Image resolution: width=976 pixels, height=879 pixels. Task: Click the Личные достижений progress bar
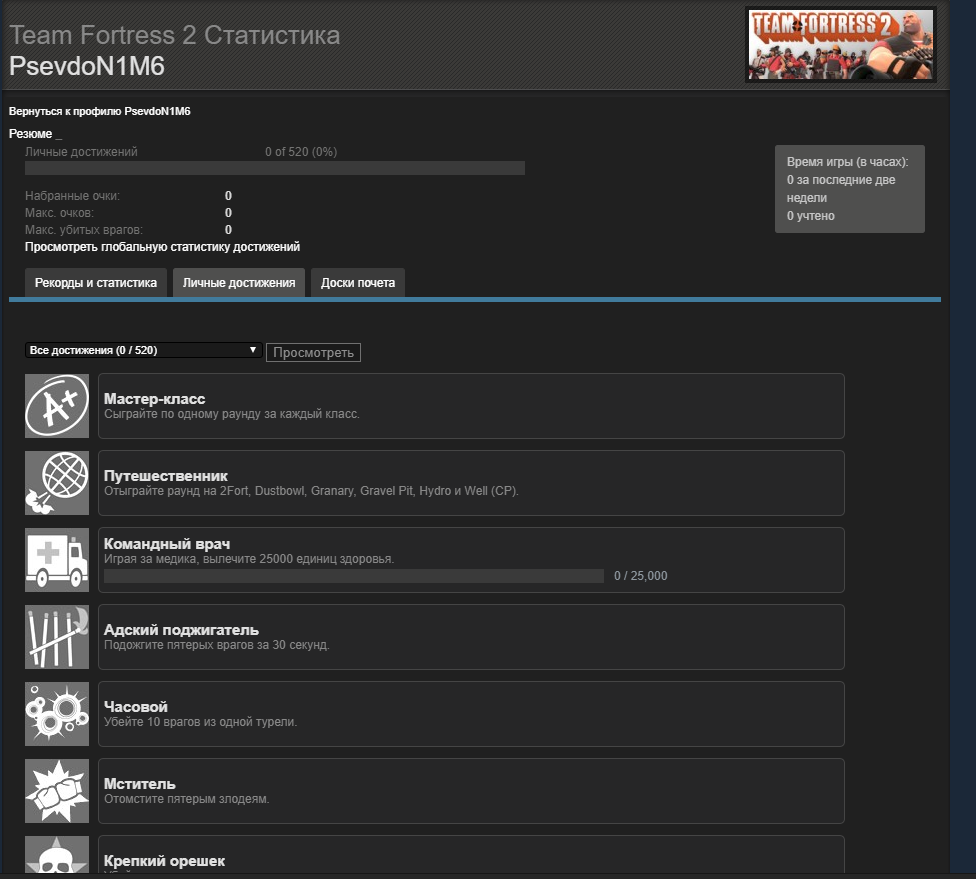(x=274, y=168)
